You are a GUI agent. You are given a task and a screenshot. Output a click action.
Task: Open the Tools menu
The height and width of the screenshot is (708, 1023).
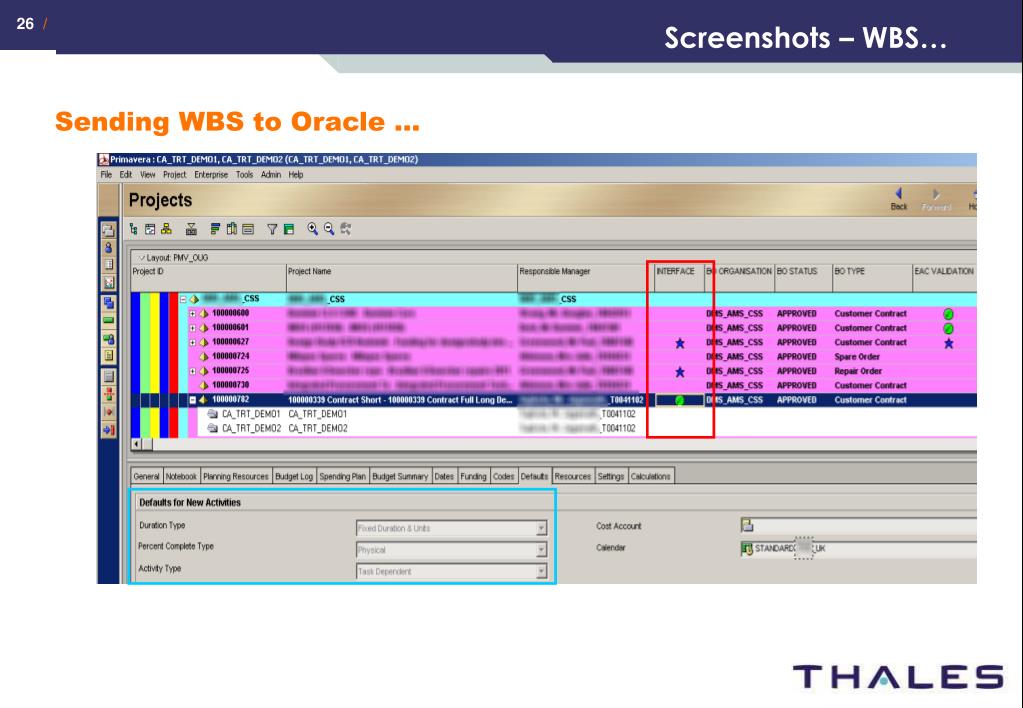(x=245, y=175)
